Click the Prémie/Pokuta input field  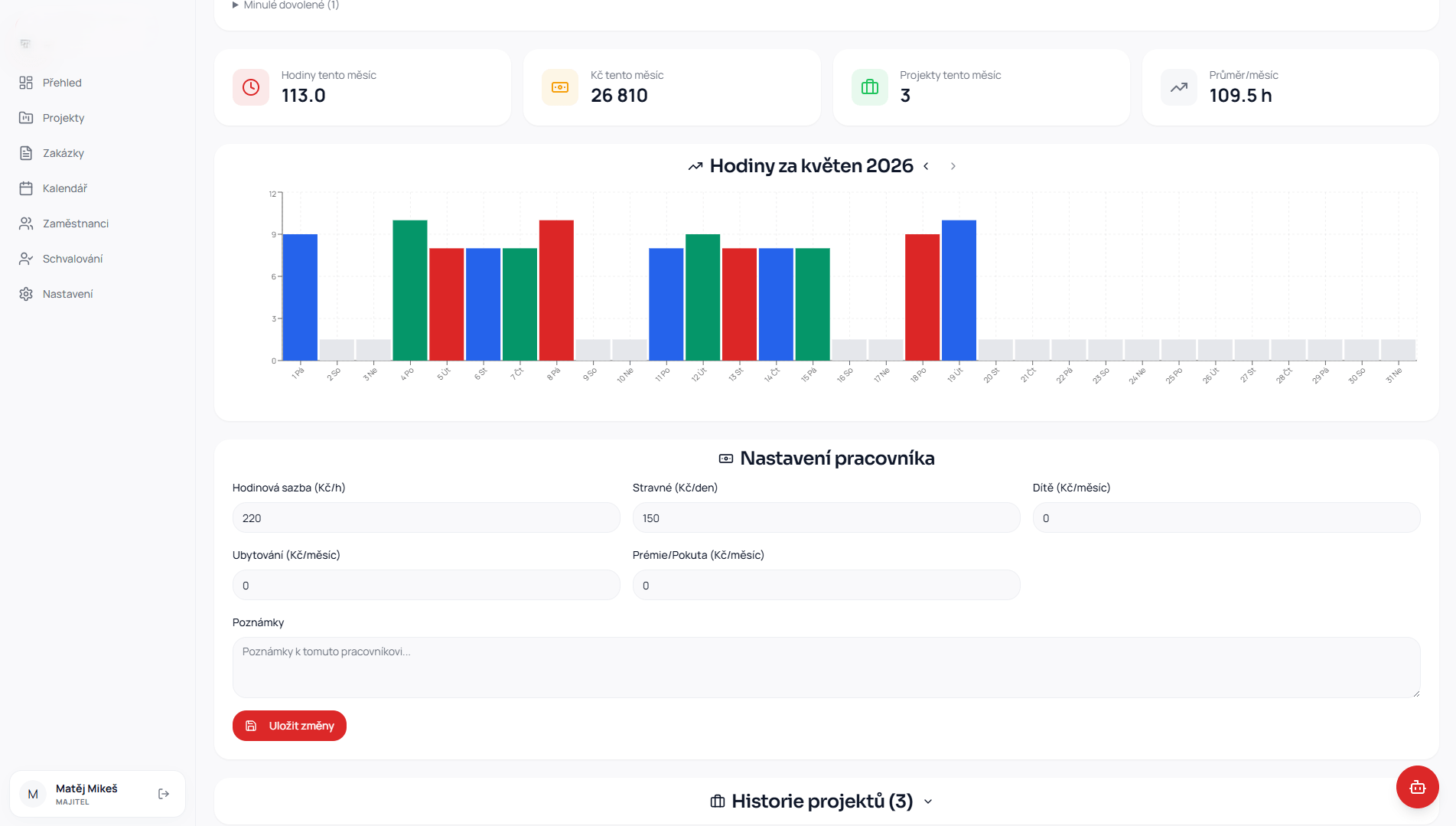click(826, 586)
